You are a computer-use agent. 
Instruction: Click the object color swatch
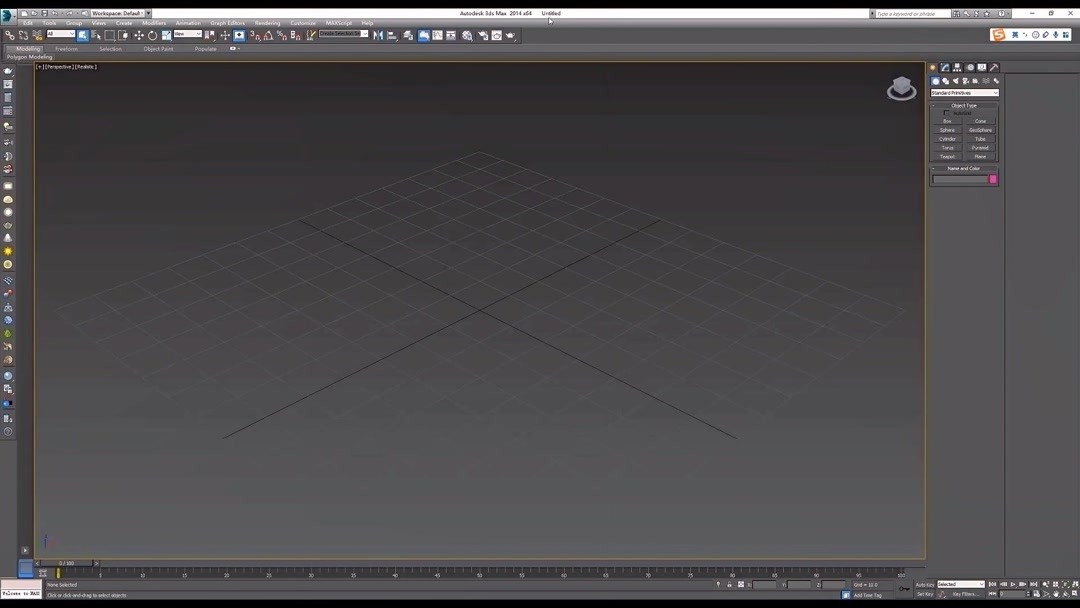(x=992, y=179)
